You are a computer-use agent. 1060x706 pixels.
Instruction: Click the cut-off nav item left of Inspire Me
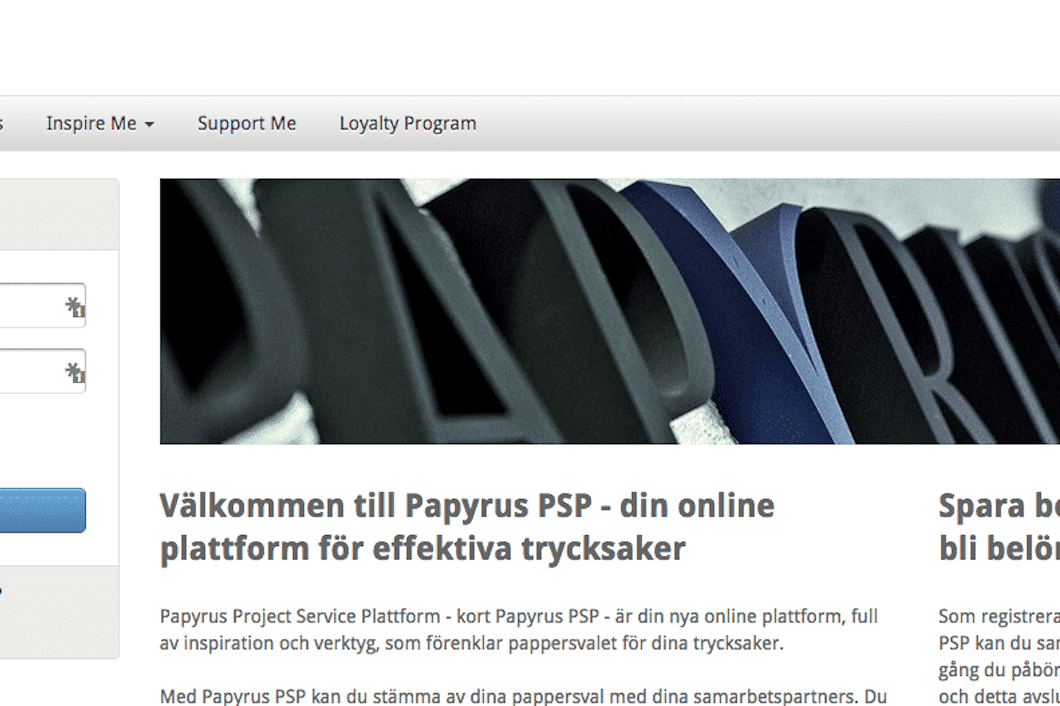1,124
